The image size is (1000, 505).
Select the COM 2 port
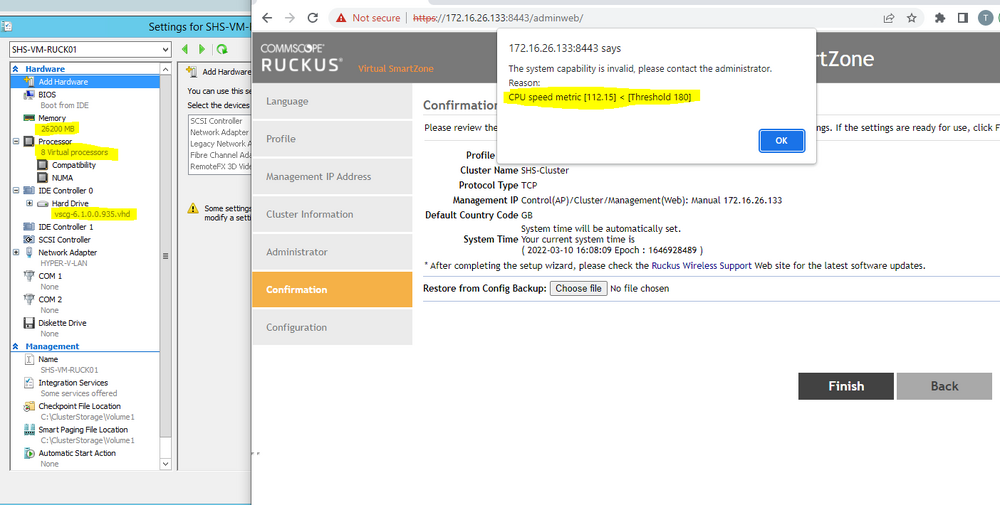point(50,299)
